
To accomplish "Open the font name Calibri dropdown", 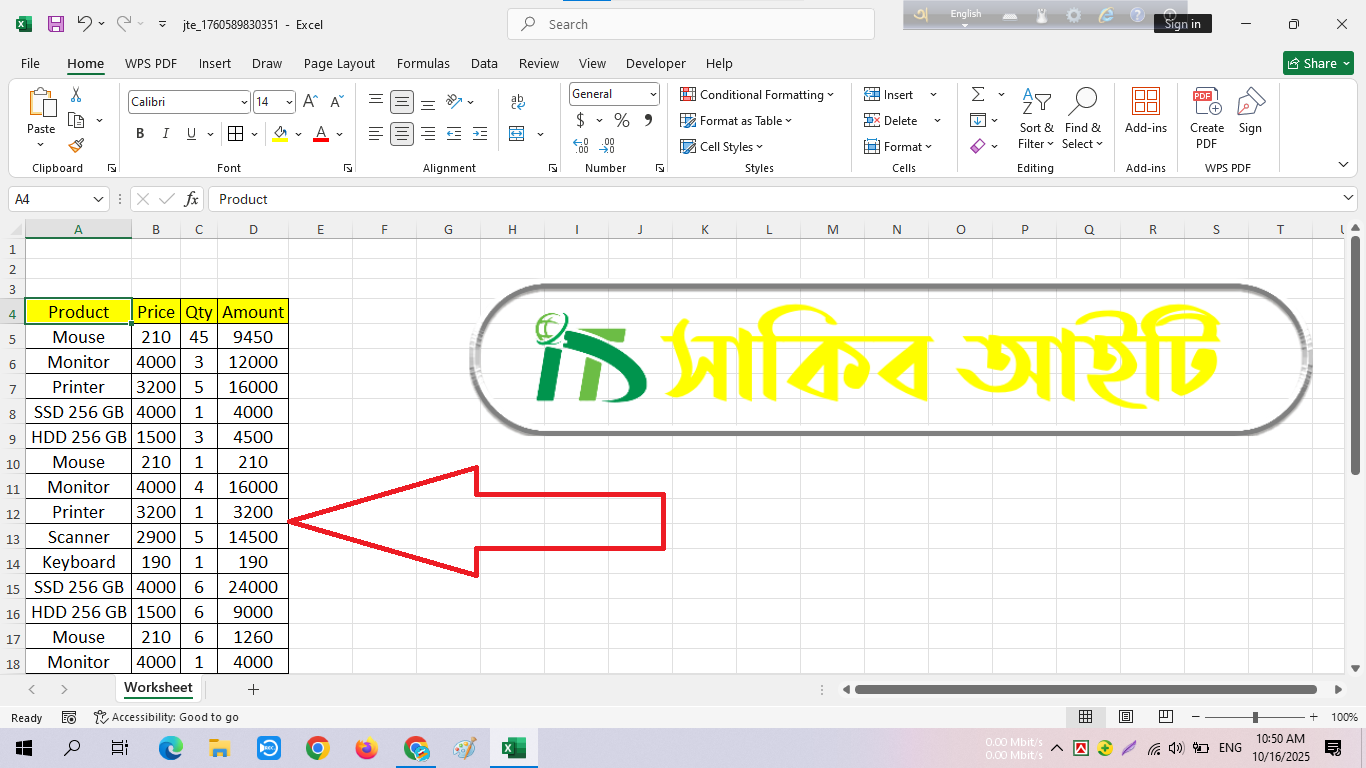I will coord(244,102).
